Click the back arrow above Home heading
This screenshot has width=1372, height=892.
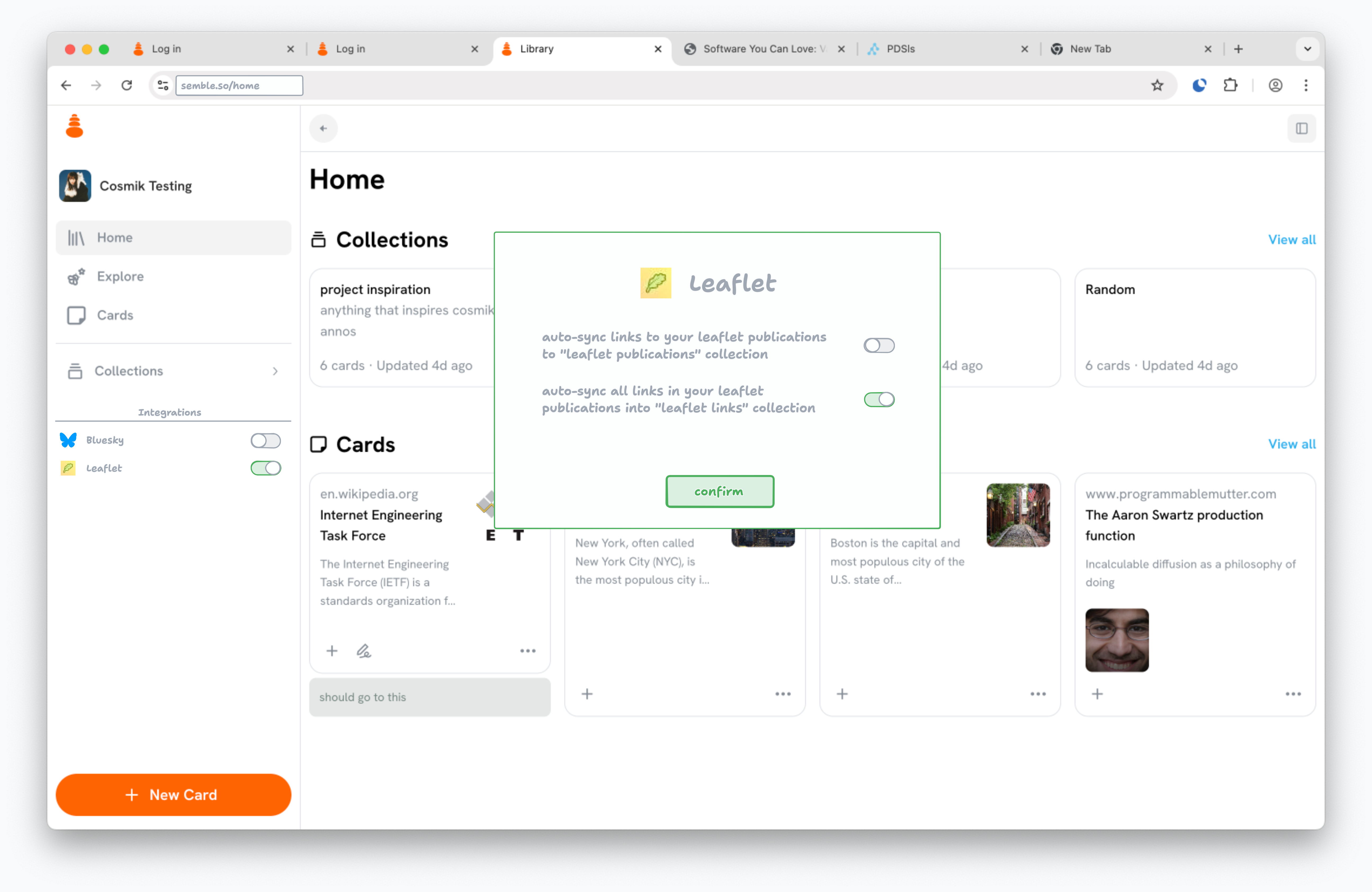click(x=323, y=128)
